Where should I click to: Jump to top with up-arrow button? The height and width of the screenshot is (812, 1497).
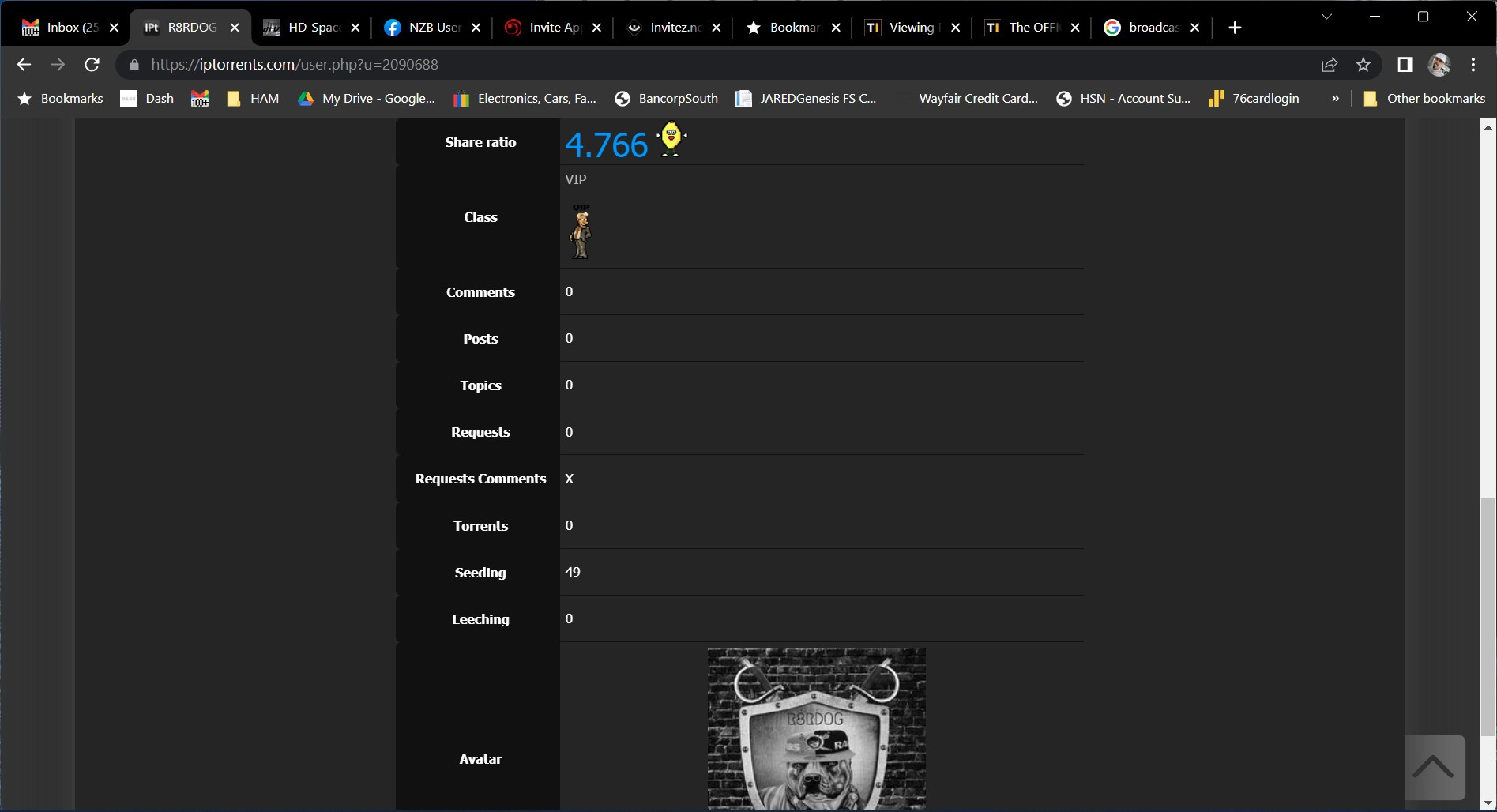pyautogui.click(x=1435, y=768)
